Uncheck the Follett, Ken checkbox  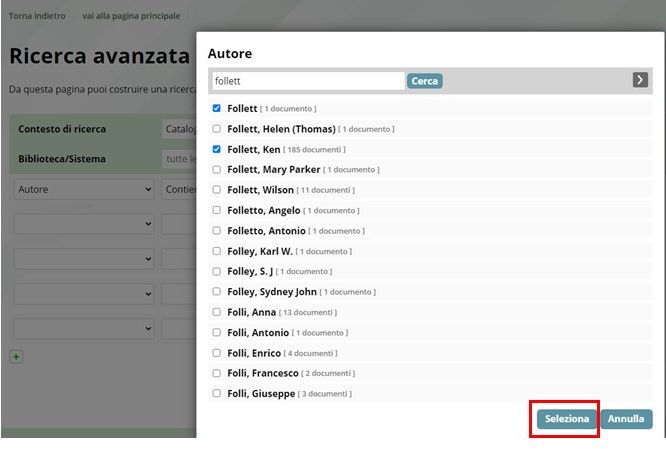pyautogui.click(x=217, y=149)
